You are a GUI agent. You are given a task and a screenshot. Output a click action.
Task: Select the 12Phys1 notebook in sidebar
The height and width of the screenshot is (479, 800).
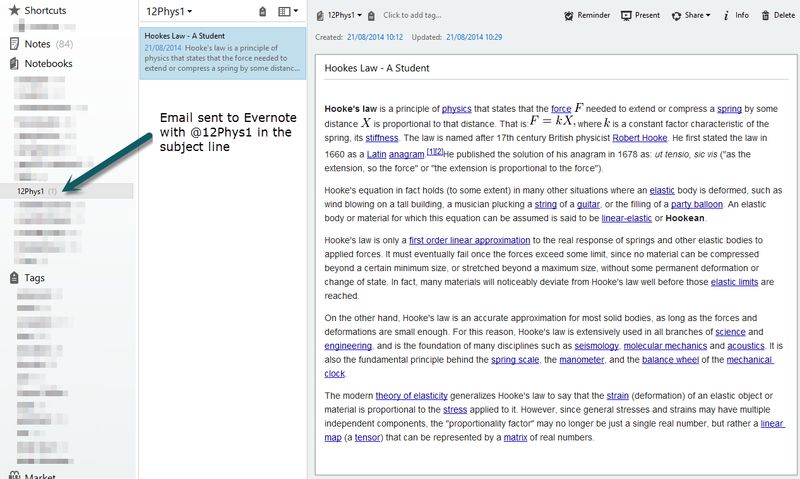pos(30,190)
